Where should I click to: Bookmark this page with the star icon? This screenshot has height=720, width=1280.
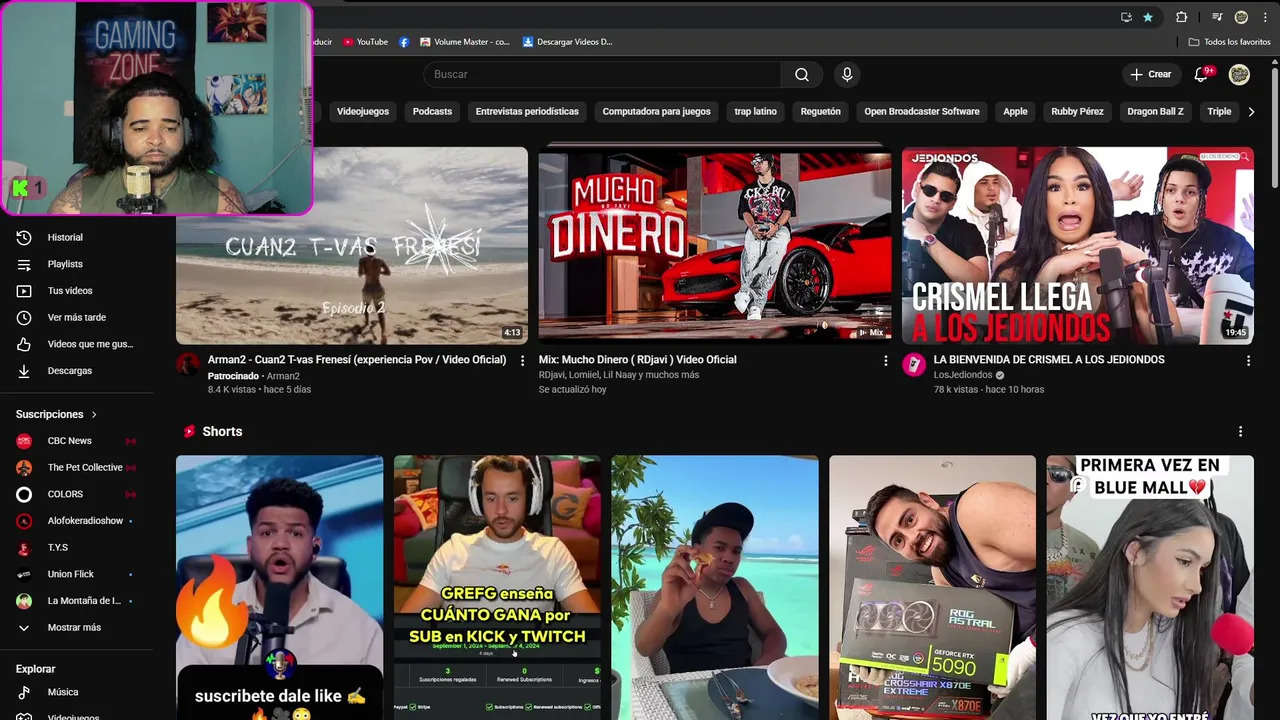[1148, 17]
